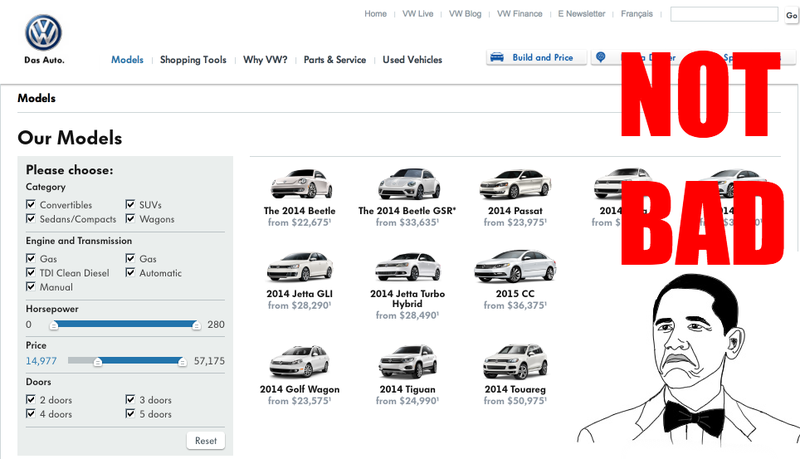Open the Parts & Service menu
Image resolution: width=800 pixels, height=459 pixels.
point(335,60)
